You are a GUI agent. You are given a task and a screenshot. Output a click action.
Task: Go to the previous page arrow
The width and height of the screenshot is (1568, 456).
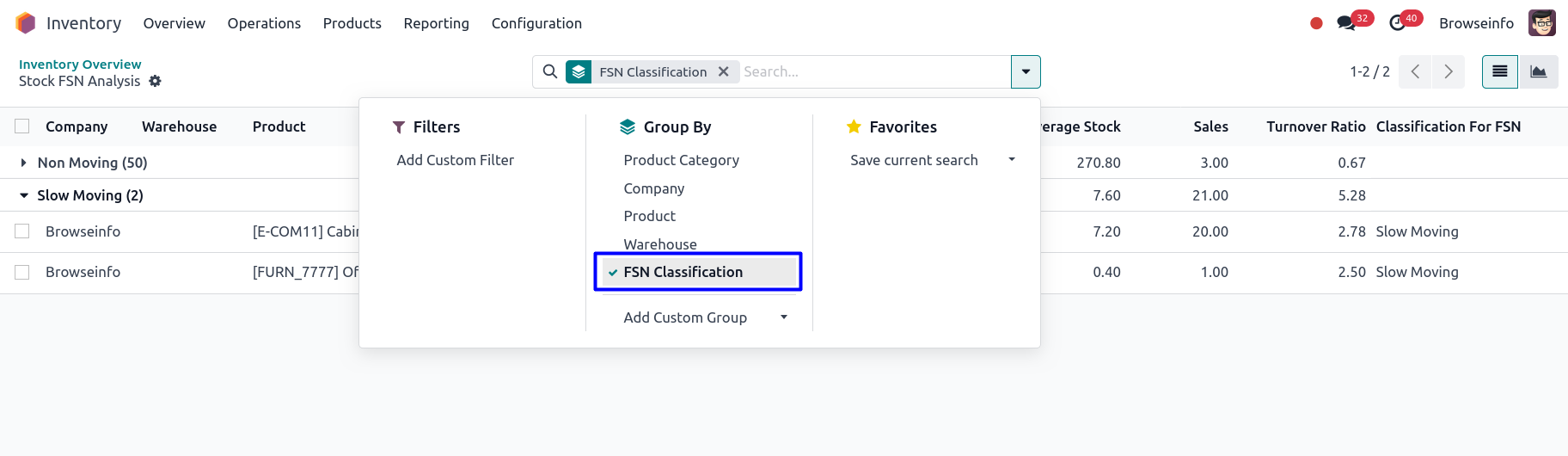point(1415,72)
